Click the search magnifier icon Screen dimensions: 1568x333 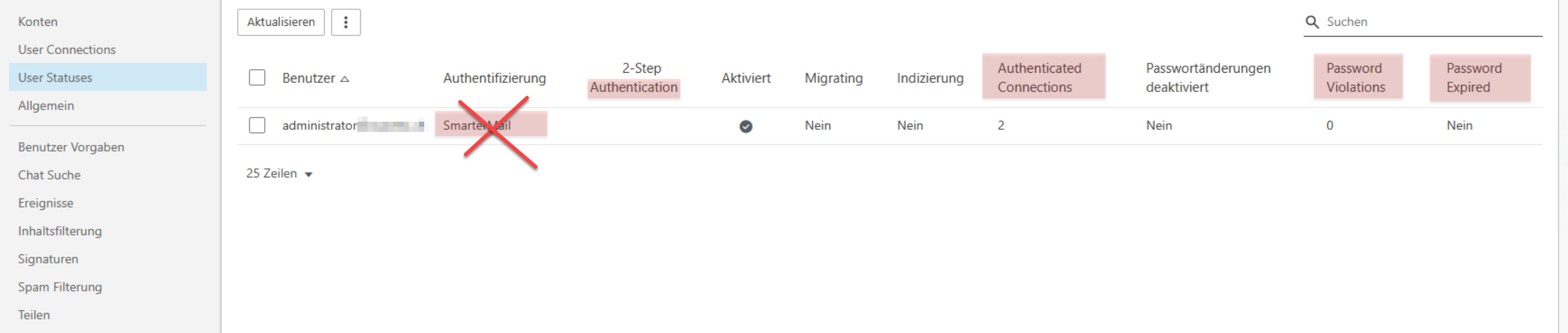coord(1312,23)
